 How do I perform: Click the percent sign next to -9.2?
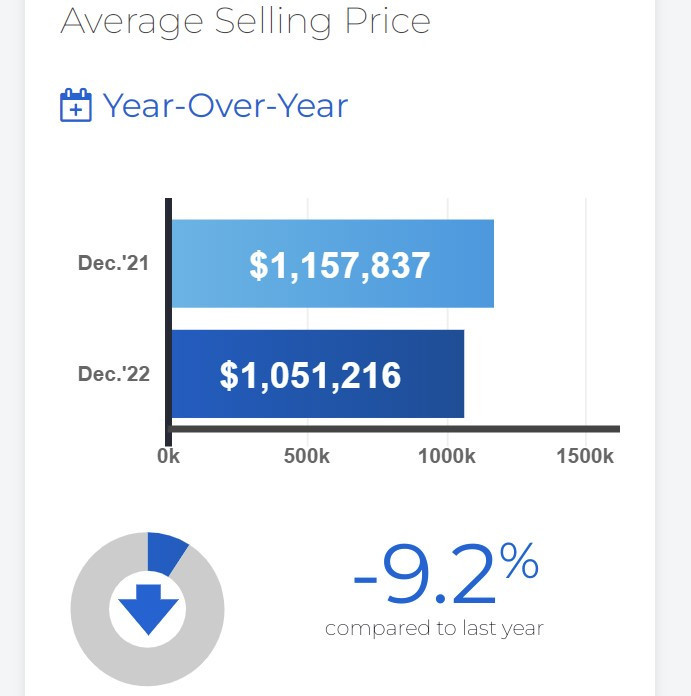(x=520, y=563)
